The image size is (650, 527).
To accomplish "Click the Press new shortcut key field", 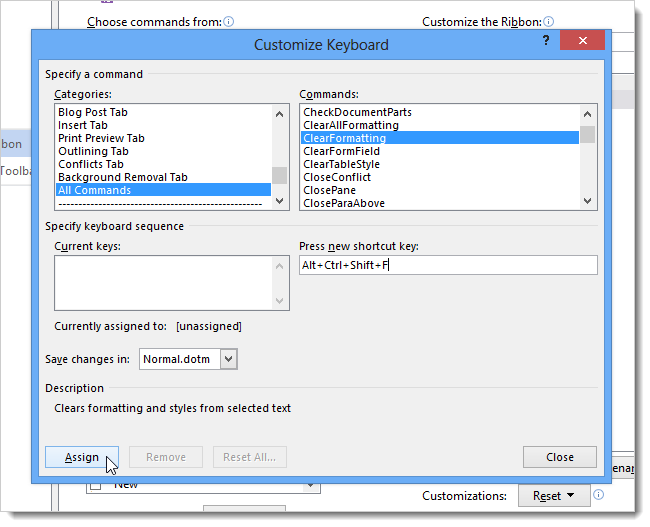I will click(x=448, y=265).
